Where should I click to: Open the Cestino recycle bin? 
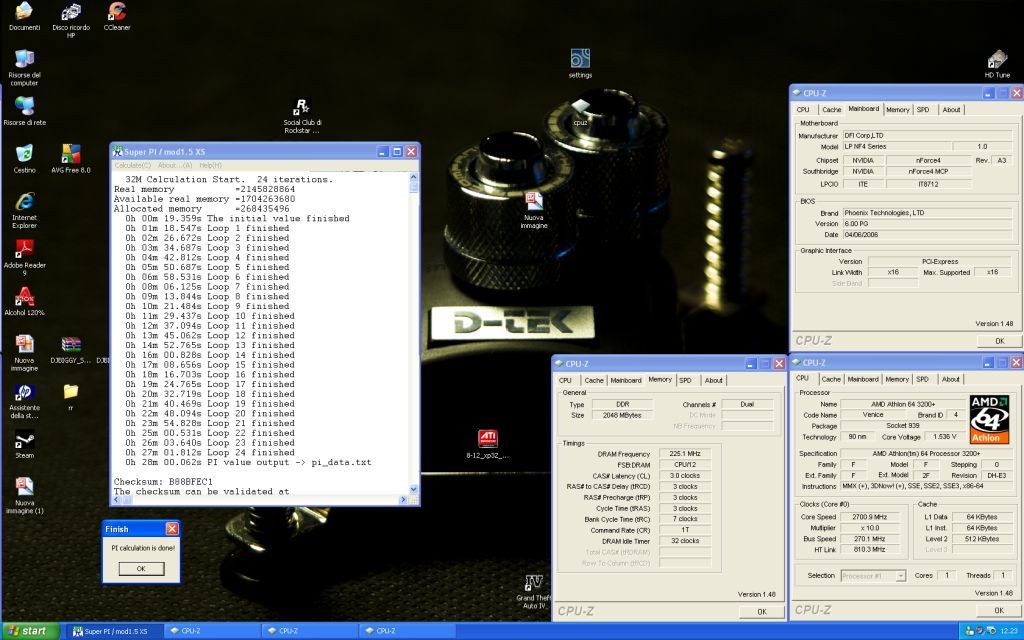pos(24,159)
